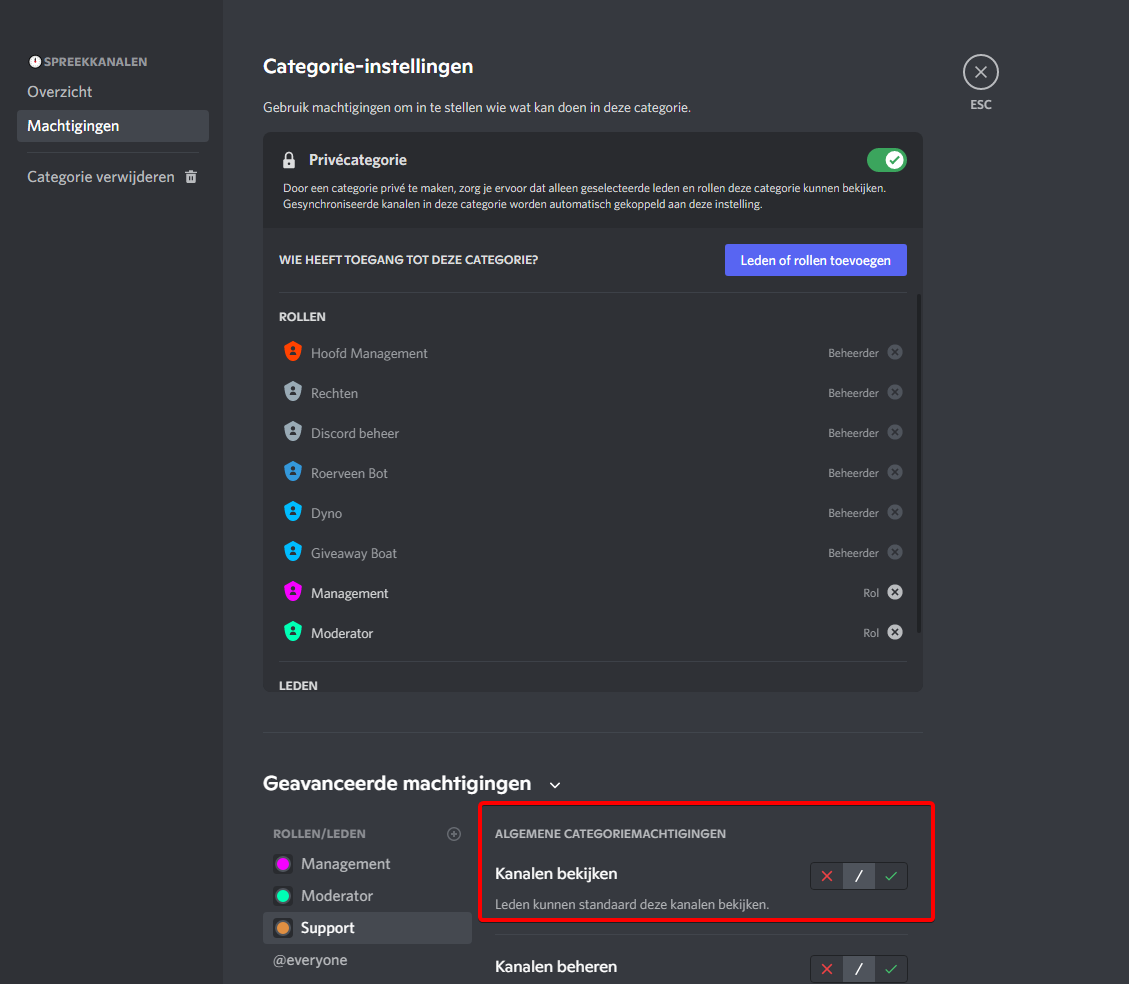Click the green Moderator shield icon in access list
Screen dimensions: 1129x984
292,632
